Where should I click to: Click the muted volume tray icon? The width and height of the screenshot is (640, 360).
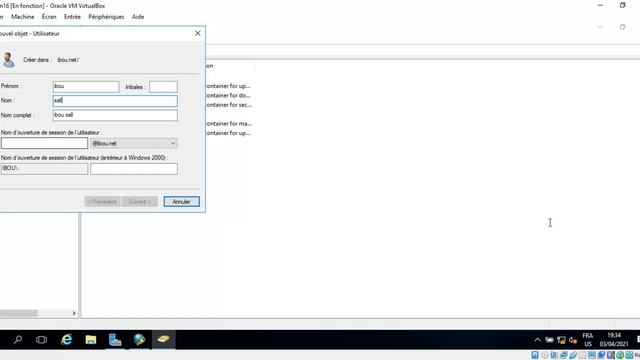click(573, 340)
